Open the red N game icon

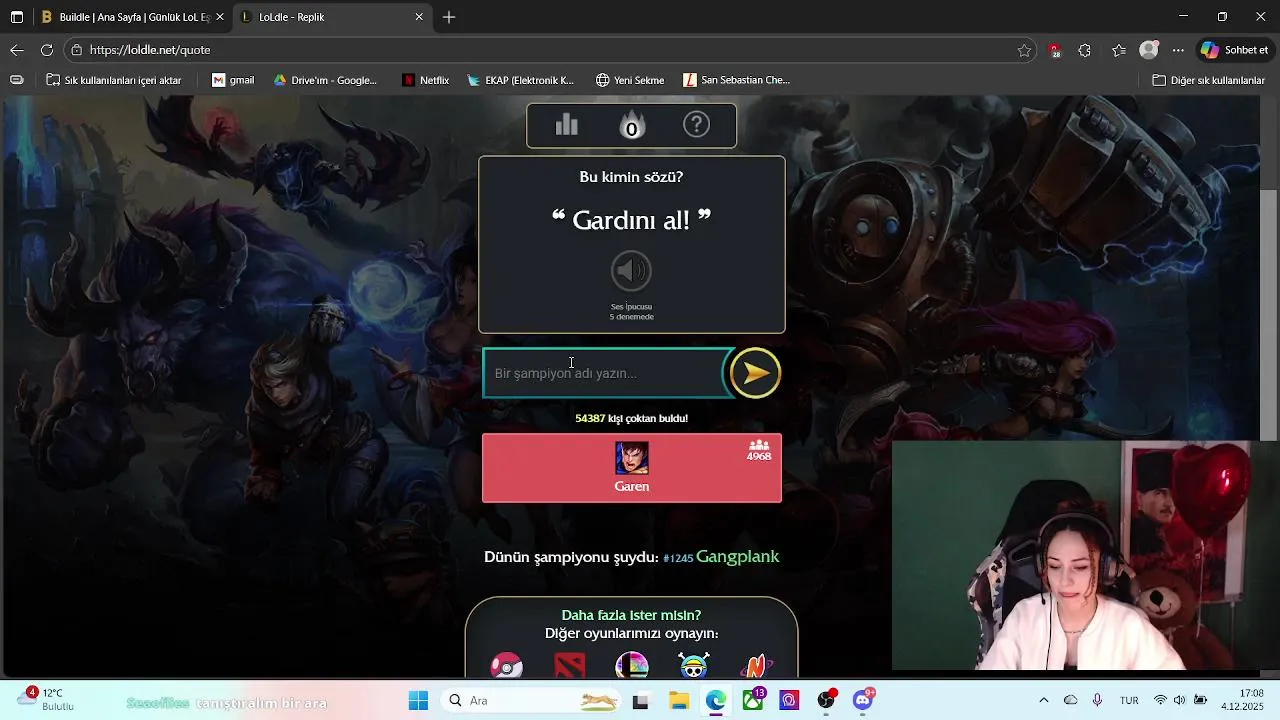tap(757, 666)
